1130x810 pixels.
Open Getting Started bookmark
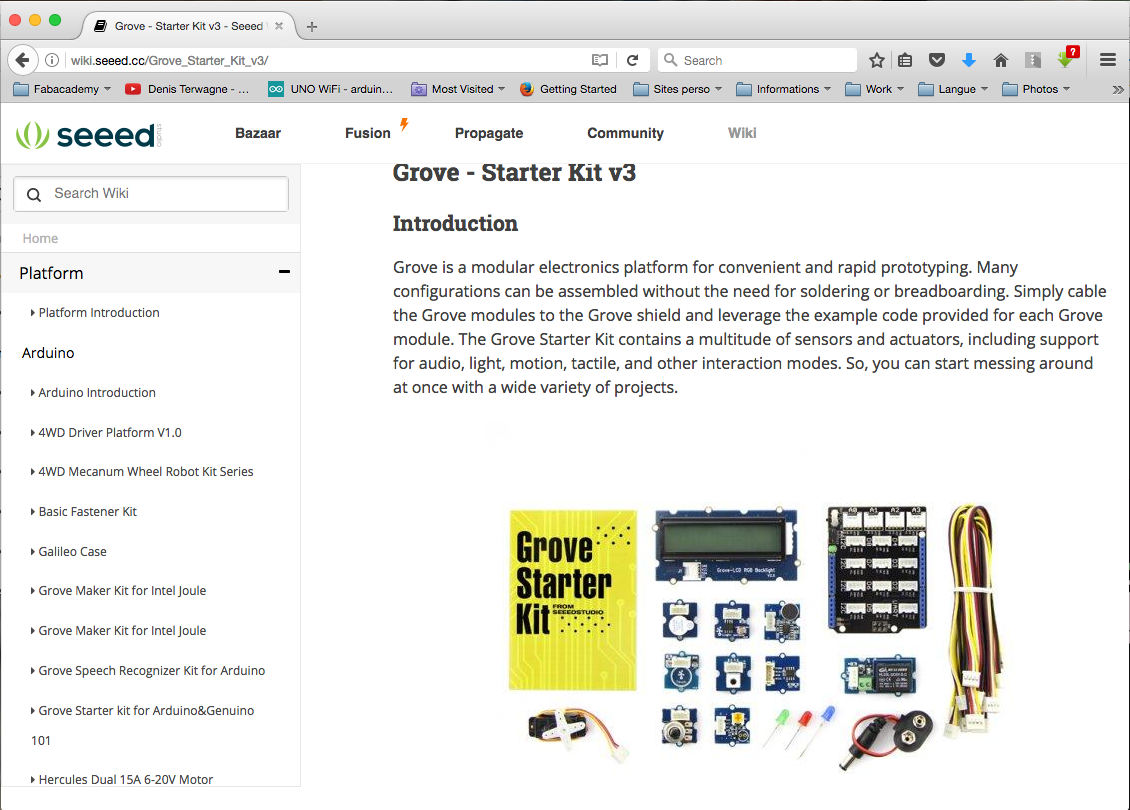pos(568,89)
